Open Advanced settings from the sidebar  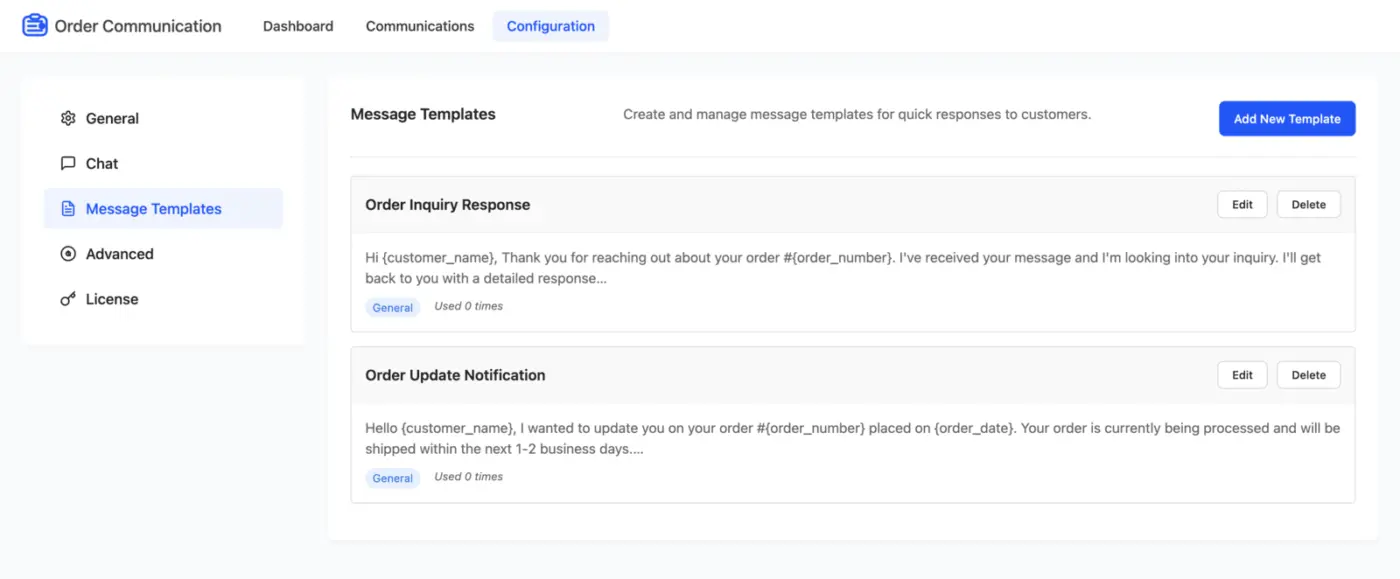pyautogui.click(x=120, y=253)
